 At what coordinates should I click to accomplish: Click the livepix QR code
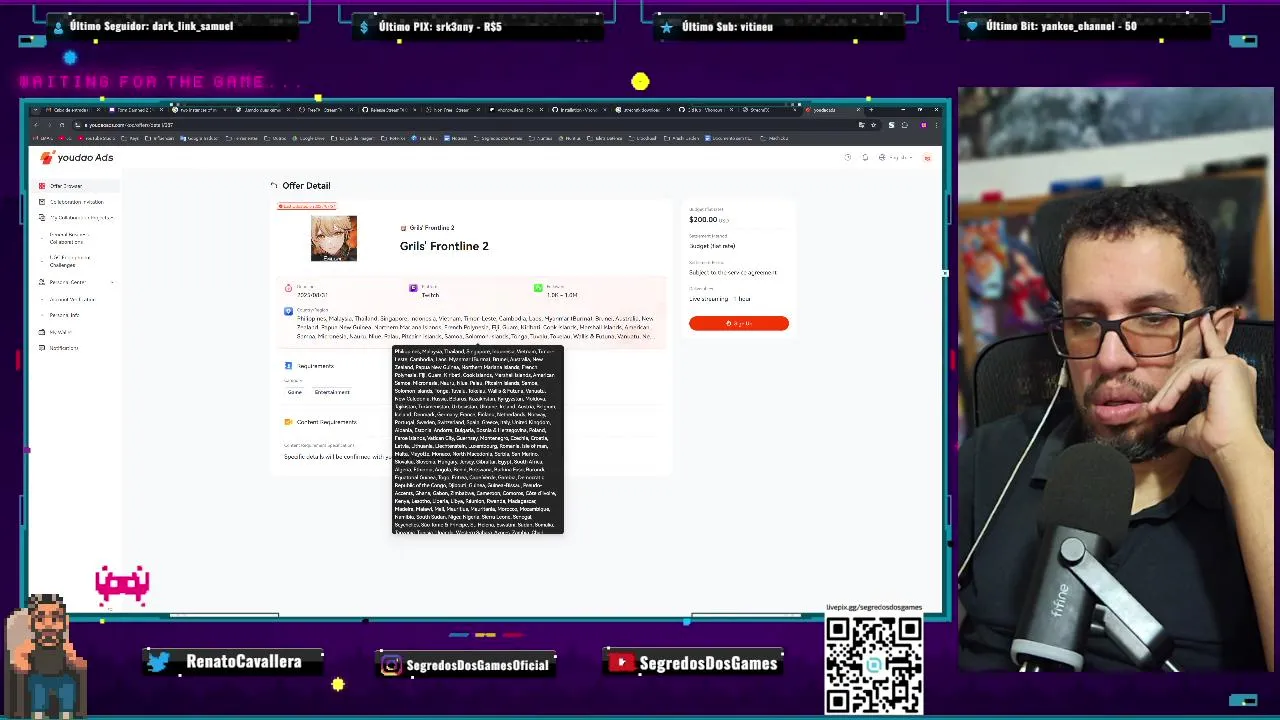874,664
